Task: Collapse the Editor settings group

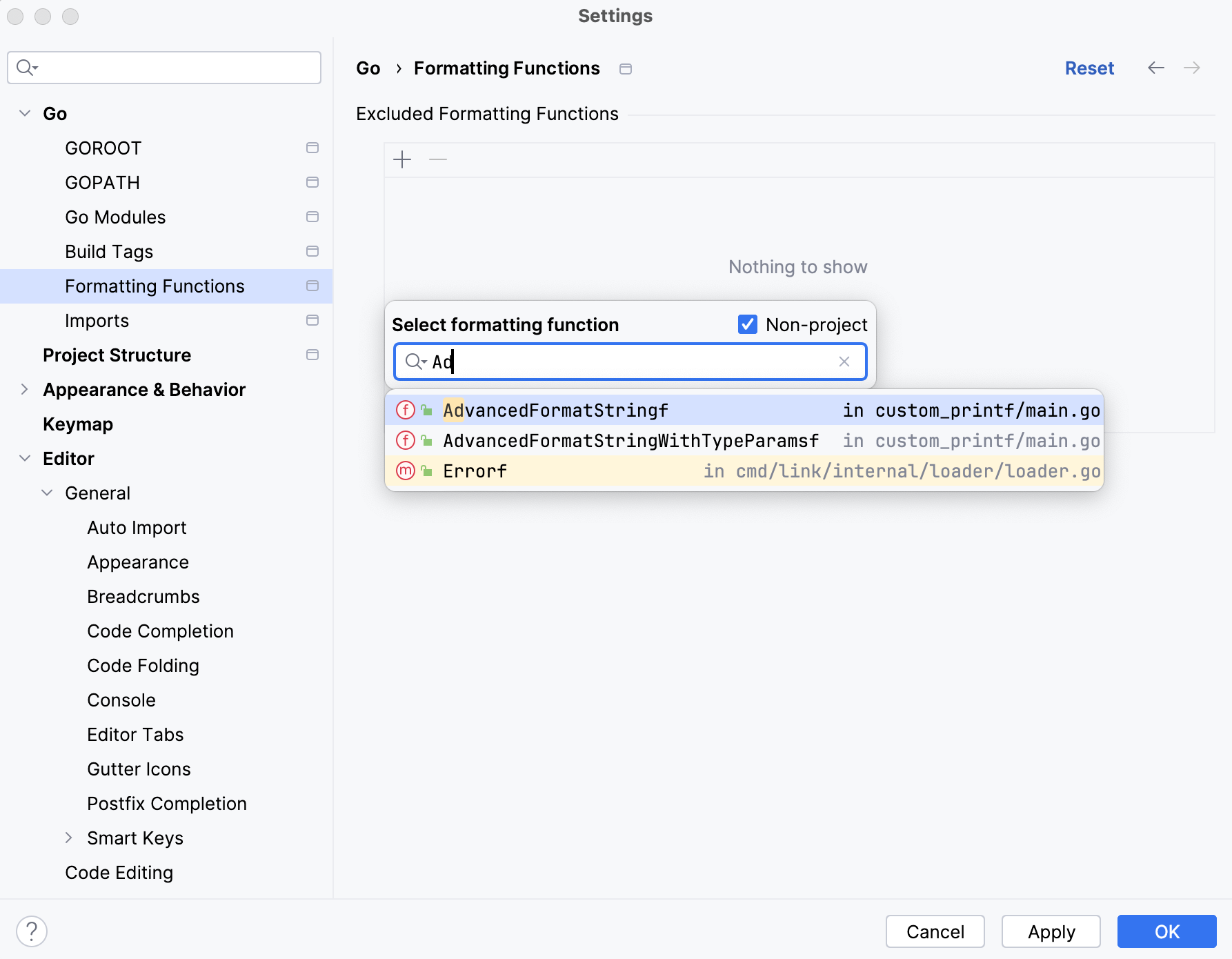Action: click(25, 458)
